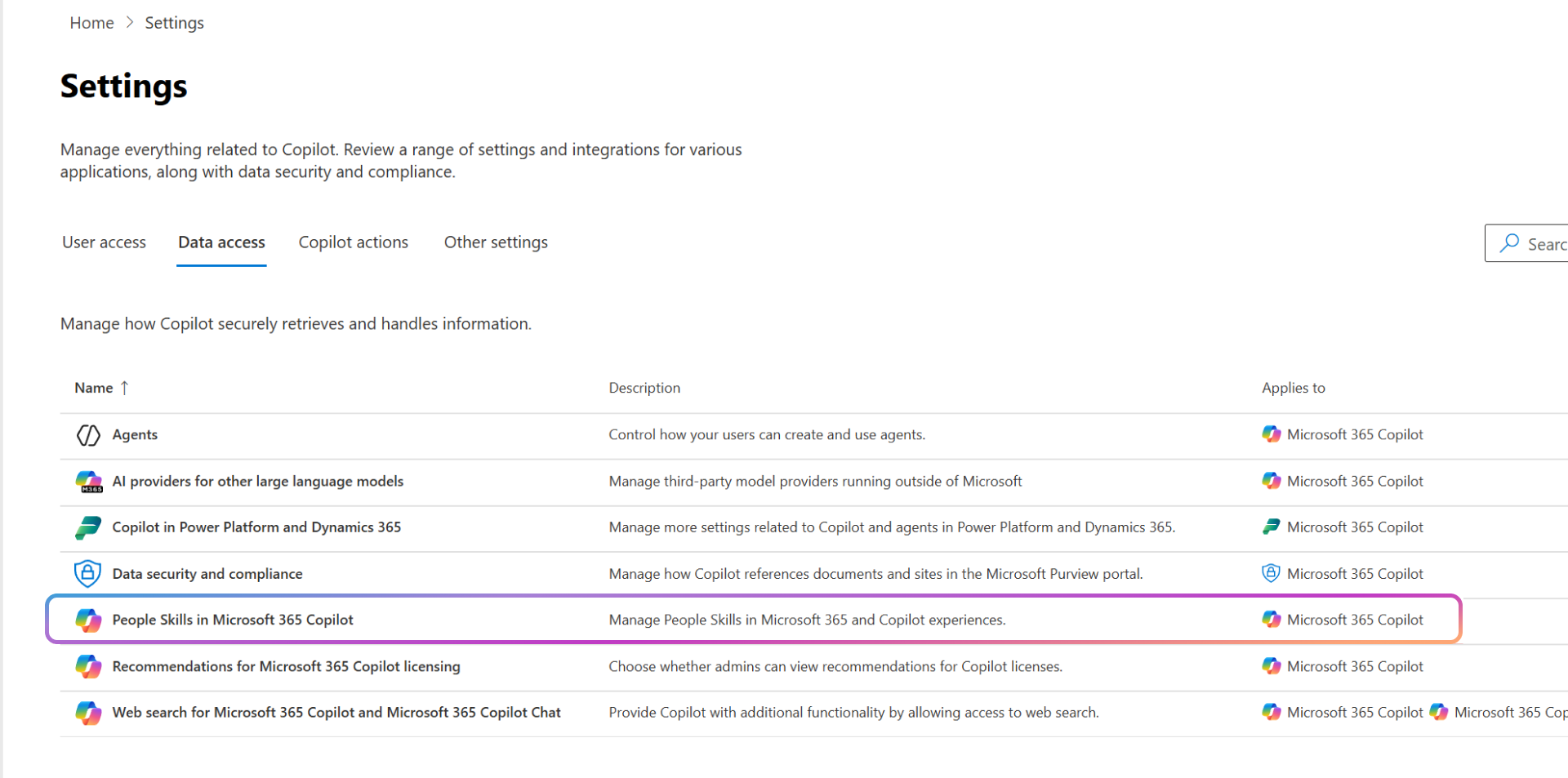Go to Home via the breadcrumb
The image size is (1568, 778).
pos(91,22)
